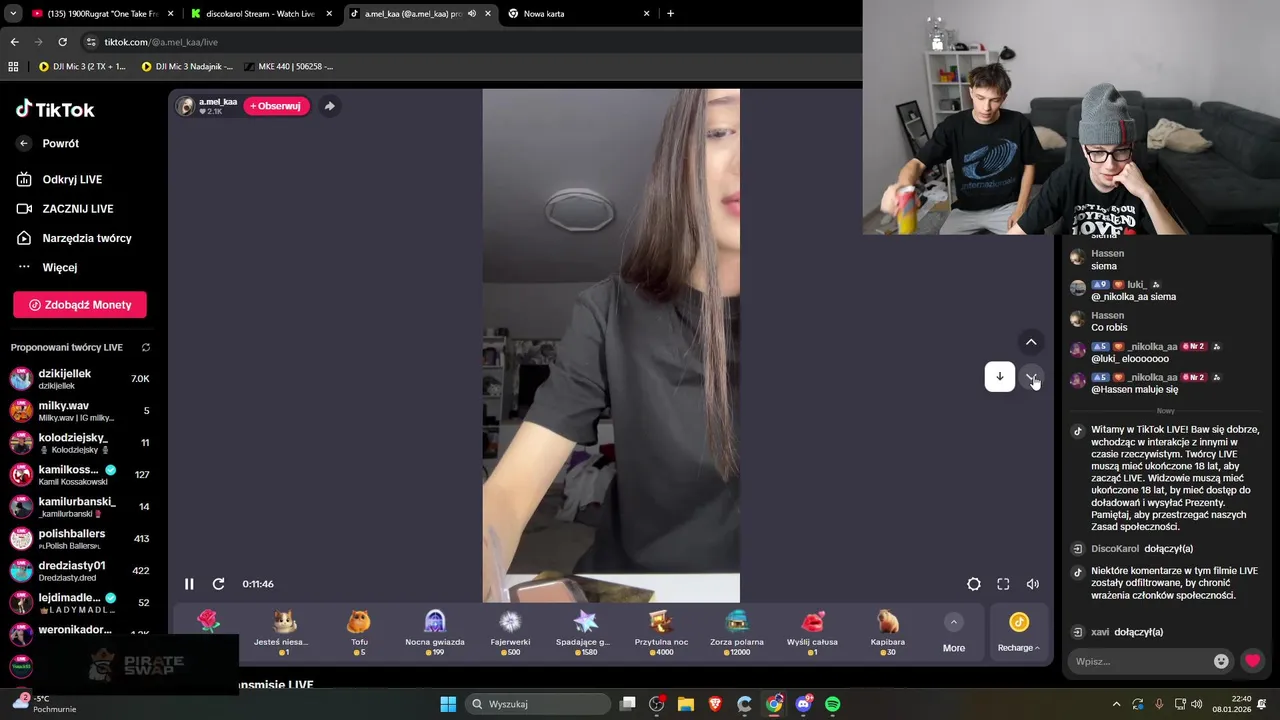Follow a.mel_kaa with Obserwuj button
1280x720 pixels.
pyautogui.click(x=276, y=106)
